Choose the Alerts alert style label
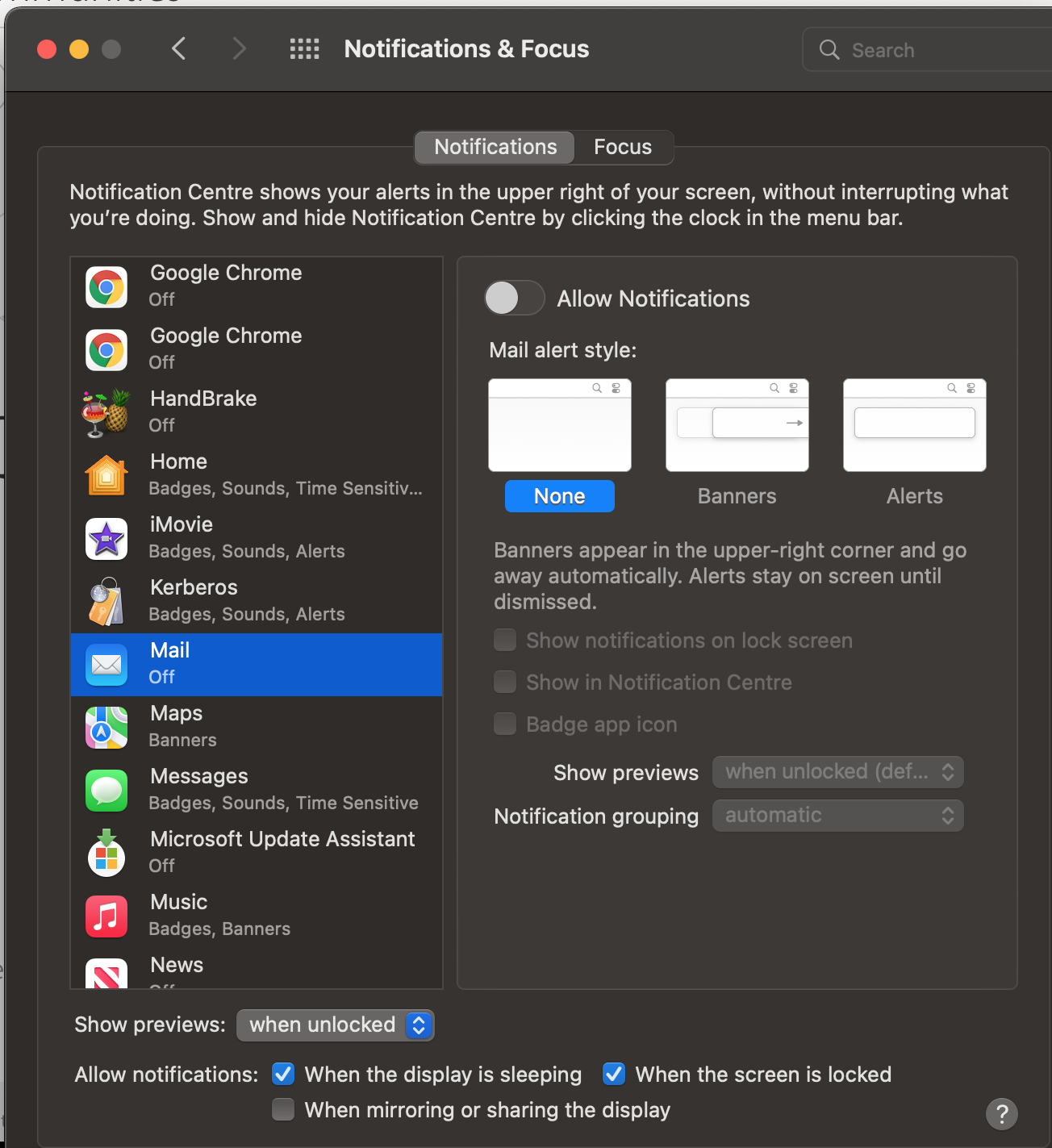This screenshot has width=1052, height=1148. (x=915, y=496)
